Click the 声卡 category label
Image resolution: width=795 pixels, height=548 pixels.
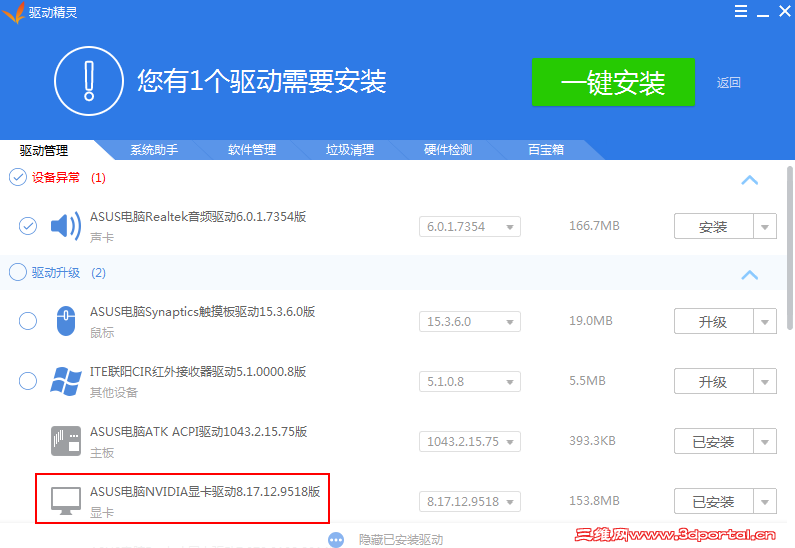tap(102, 237)
